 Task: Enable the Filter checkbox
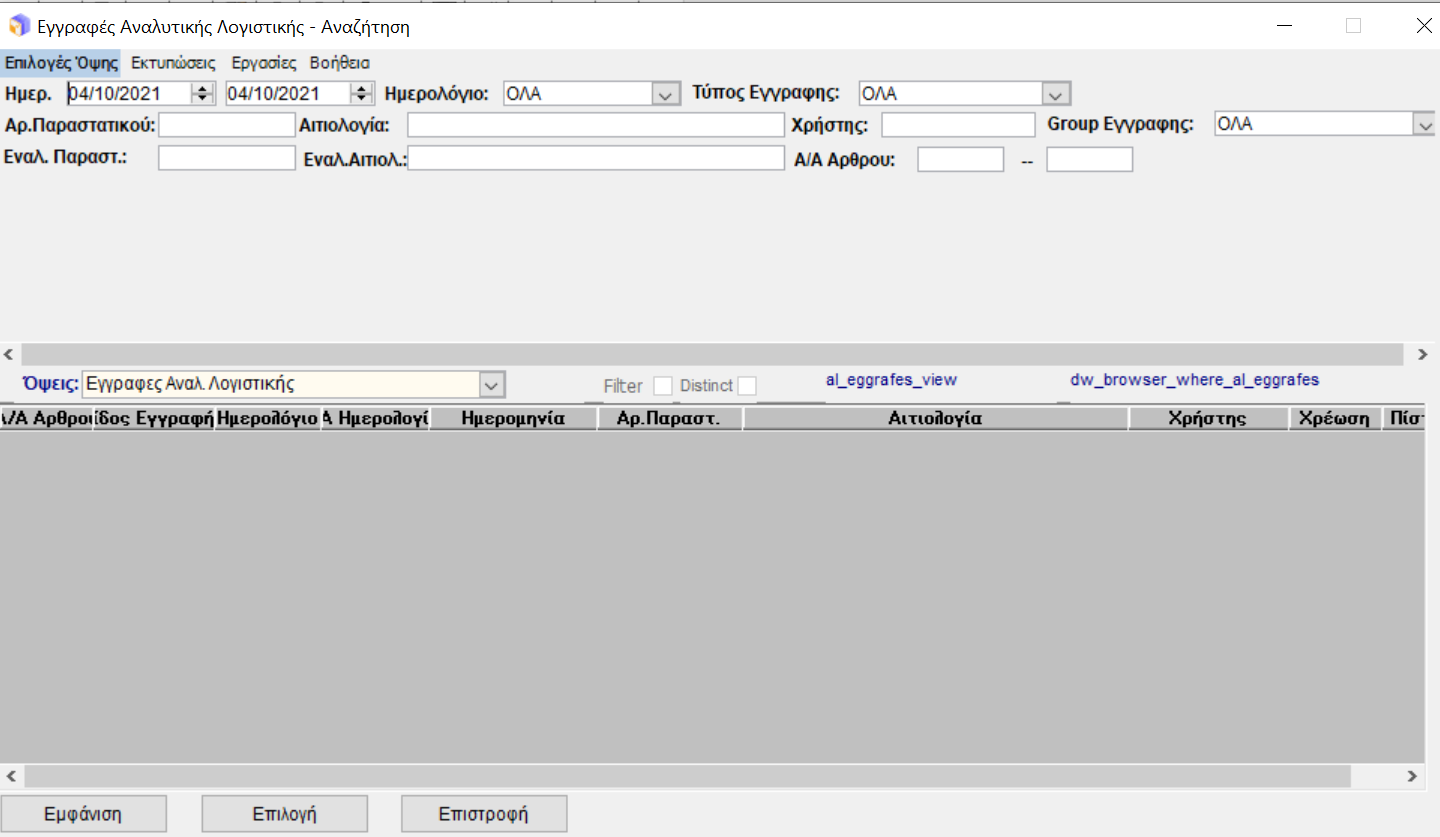tap(662, 386)
